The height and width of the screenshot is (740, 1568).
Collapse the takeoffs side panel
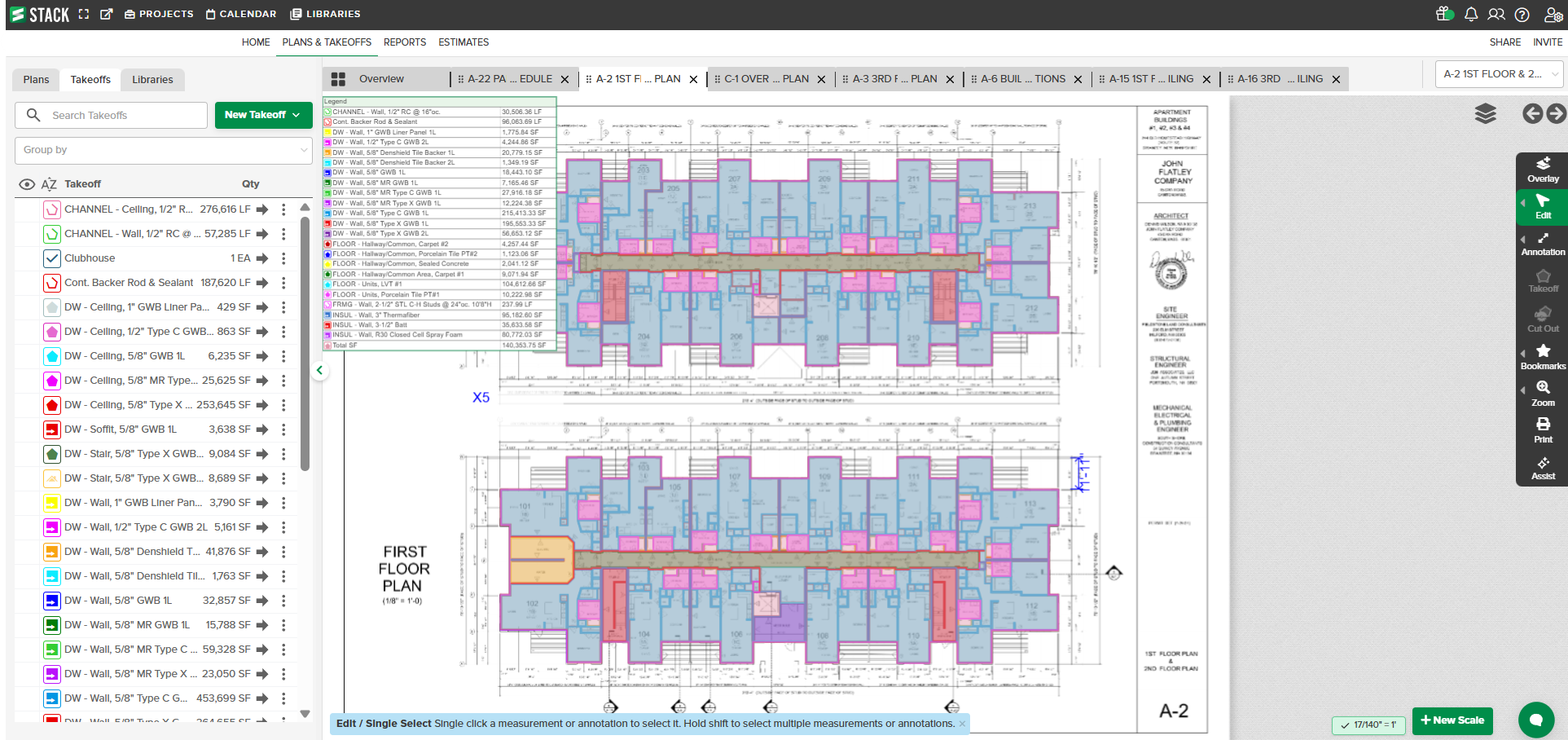pos(319,370)
